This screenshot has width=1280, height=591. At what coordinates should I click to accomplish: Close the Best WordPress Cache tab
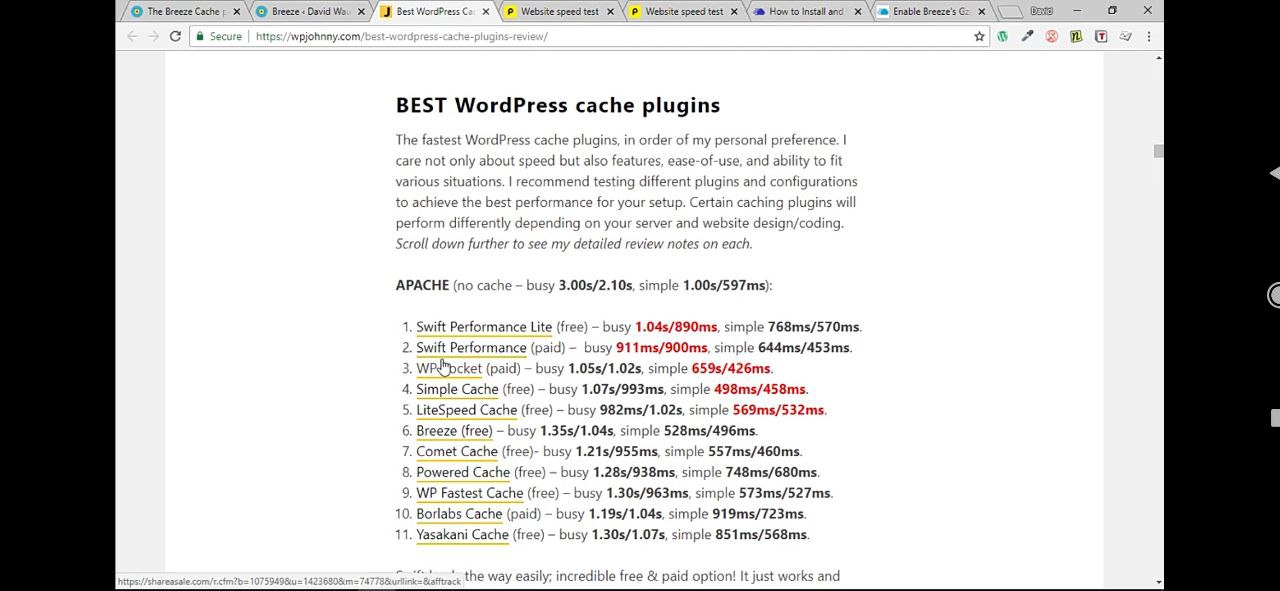(486, 12)
